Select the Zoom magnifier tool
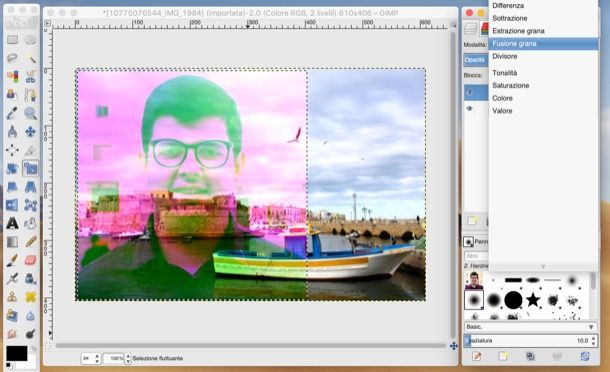The image size is (610, 372). [30, 113]
